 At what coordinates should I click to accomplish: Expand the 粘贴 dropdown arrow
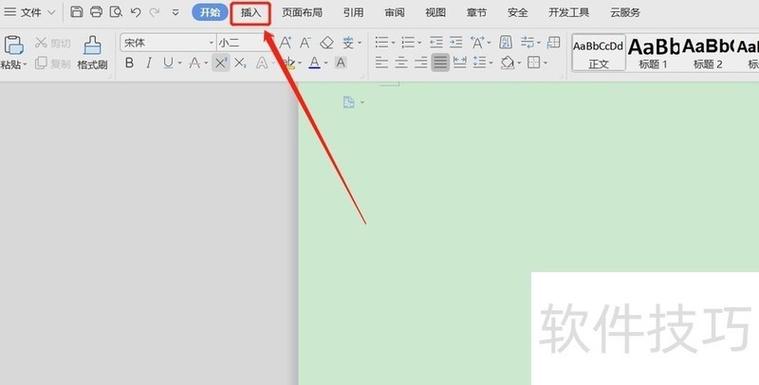[x=25, y=64]
